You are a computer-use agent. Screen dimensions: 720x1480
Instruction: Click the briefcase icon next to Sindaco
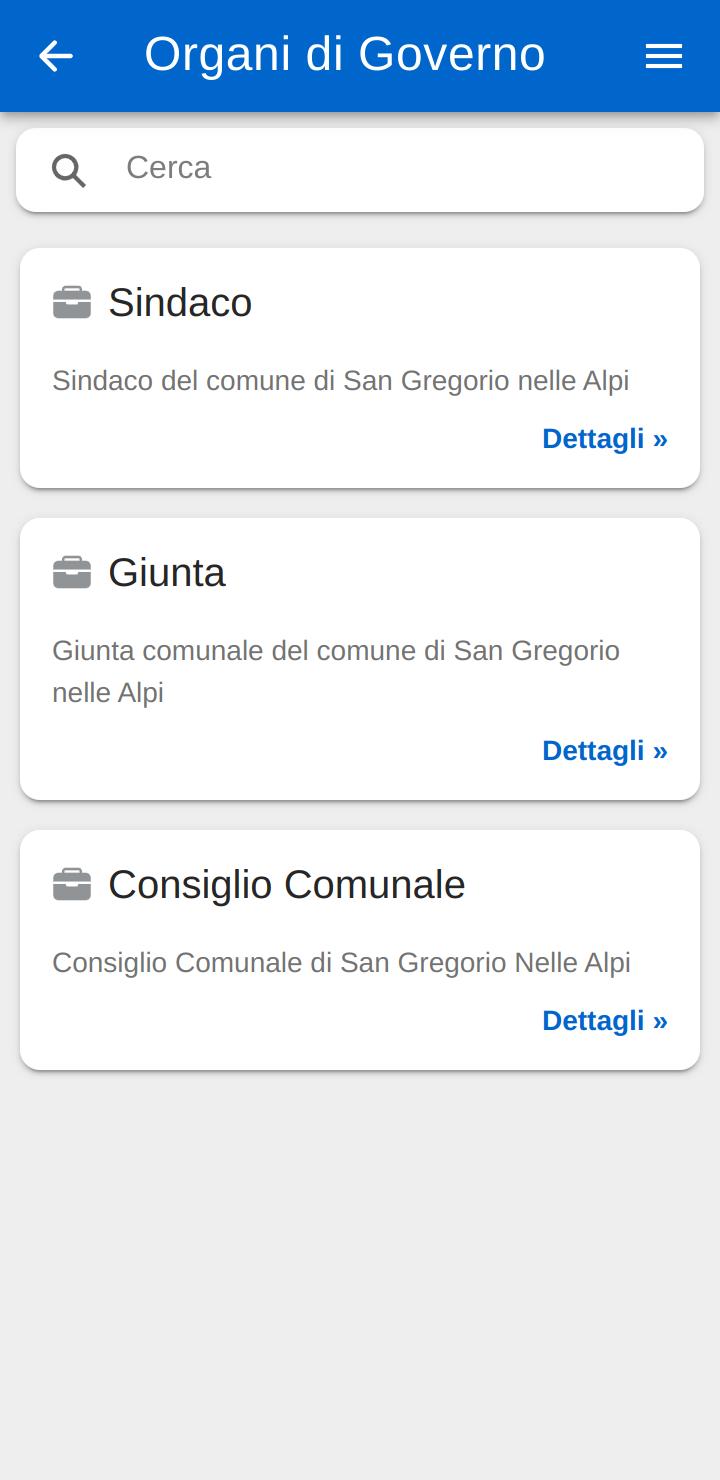pyautogui.click(x=72, y=302)
